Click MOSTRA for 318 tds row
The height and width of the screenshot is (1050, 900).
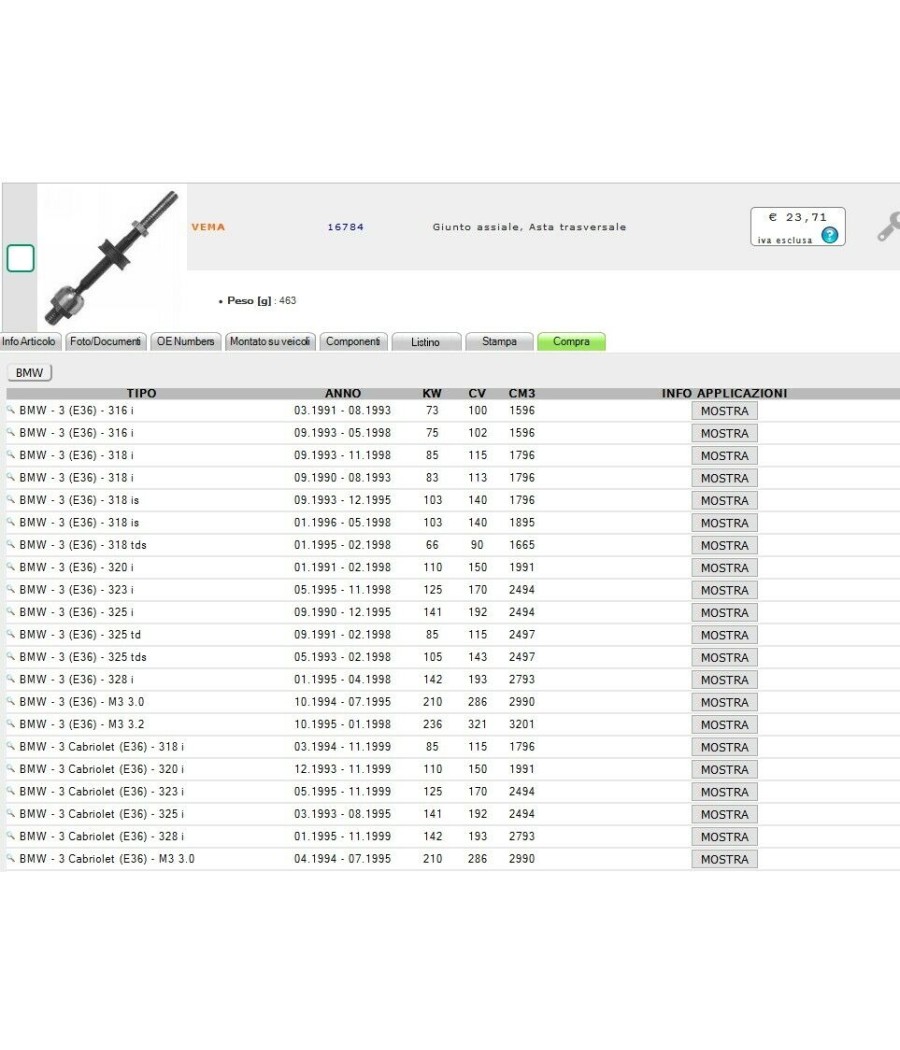[x=725, y=546]
